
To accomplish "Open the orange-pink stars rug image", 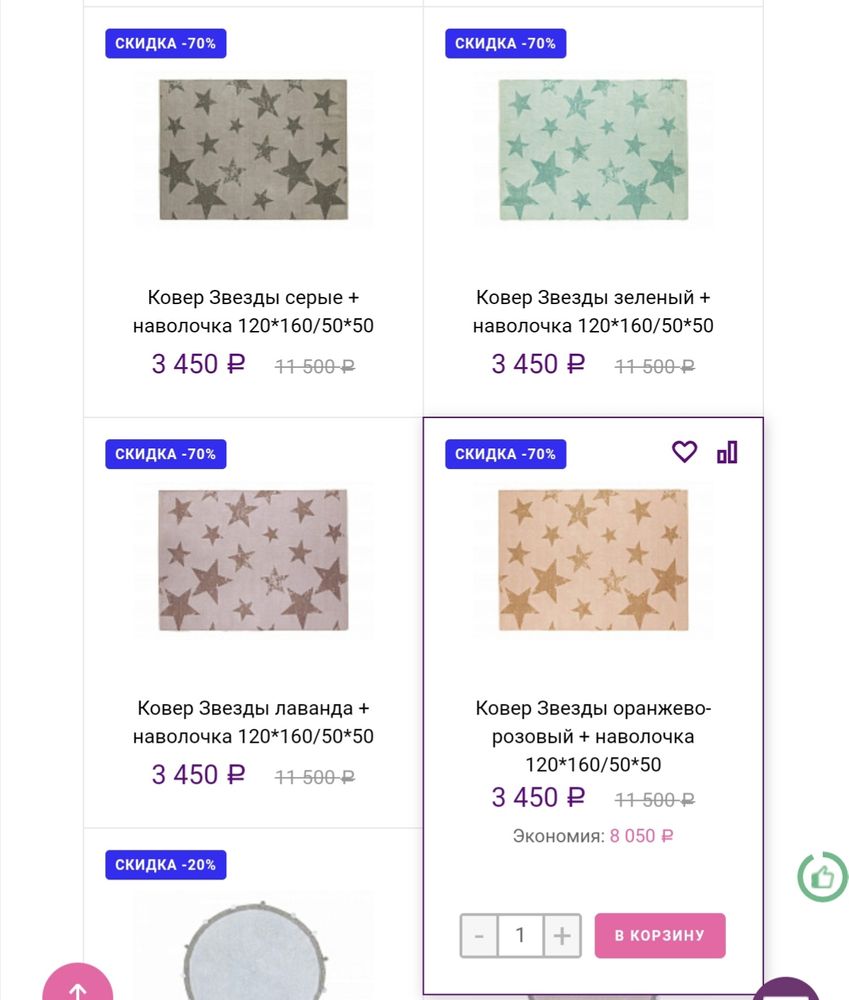I will point(593,560).
